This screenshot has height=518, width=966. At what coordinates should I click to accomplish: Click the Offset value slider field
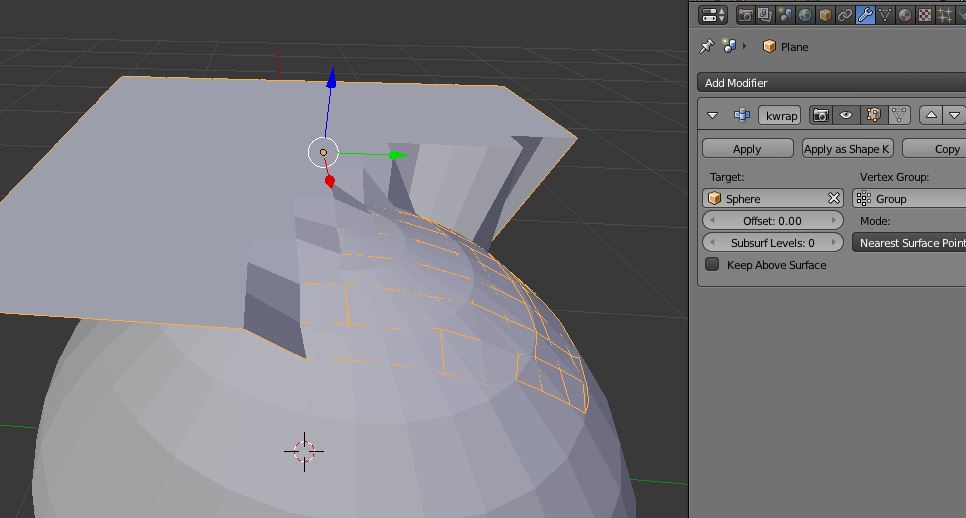tap(773, 221)
